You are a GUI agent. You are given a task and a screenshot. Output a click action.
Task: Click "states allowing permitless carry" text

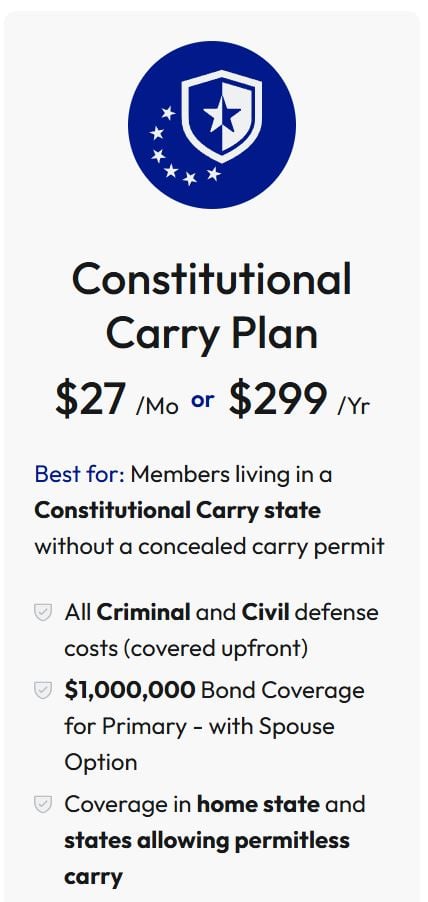click(x=207, y=859)
